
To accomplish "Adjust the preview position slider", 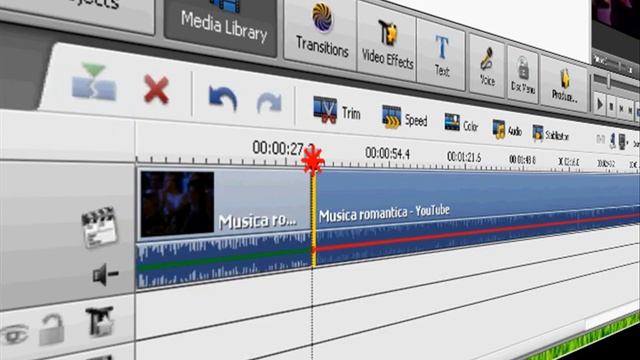I will [x=609, y=80].
